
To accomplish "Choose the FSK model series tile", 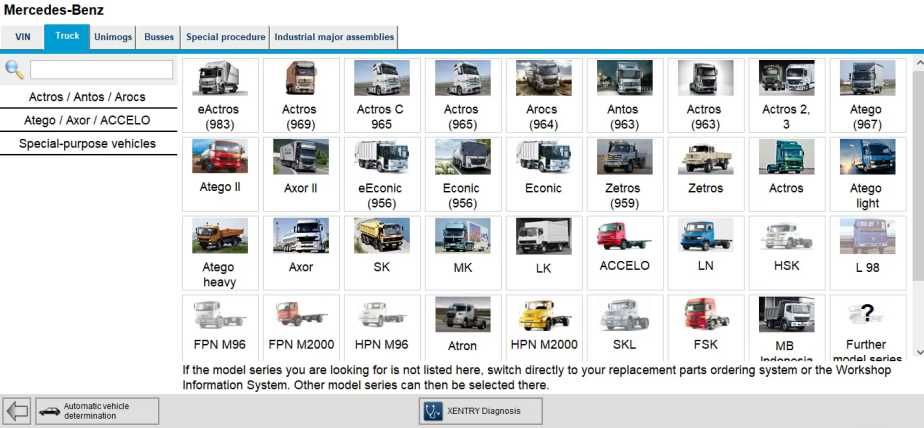I will (706, 328).
